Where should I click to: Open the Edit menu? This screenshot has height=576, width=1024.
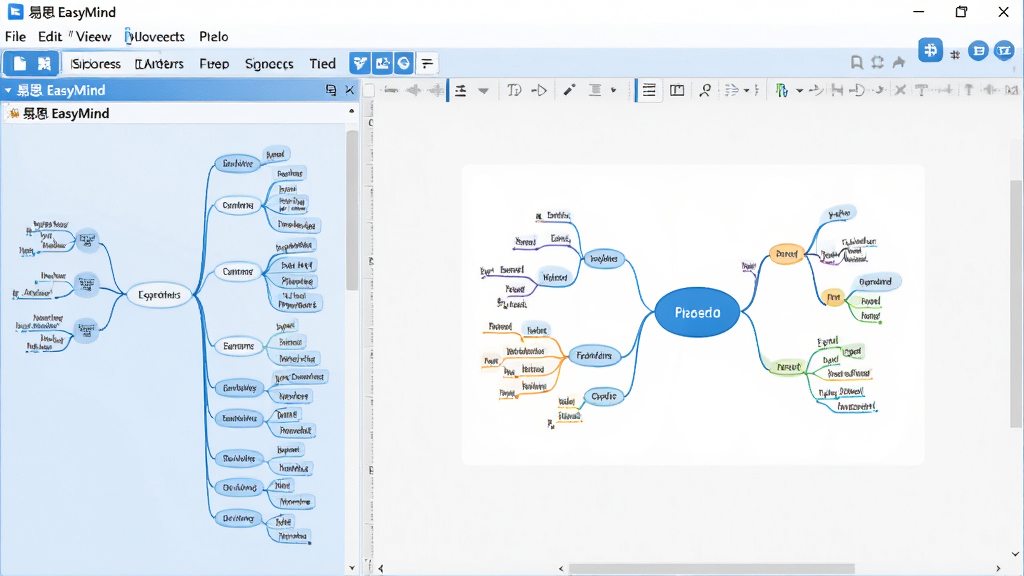[x=50, y=37]
